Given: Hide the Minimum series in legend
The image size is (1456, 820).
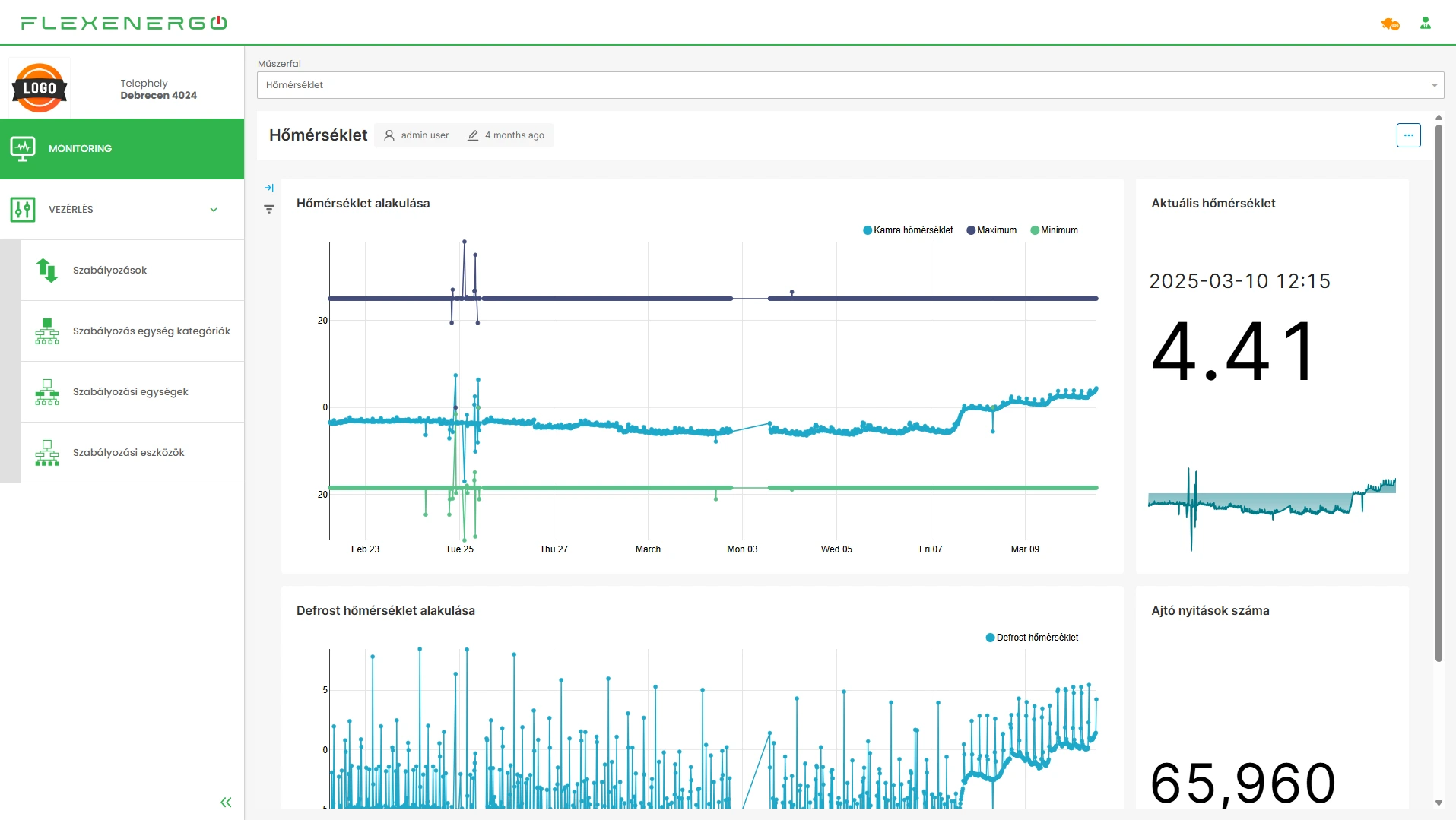Looking at the screenshot, I should (x=1054, y=230).
